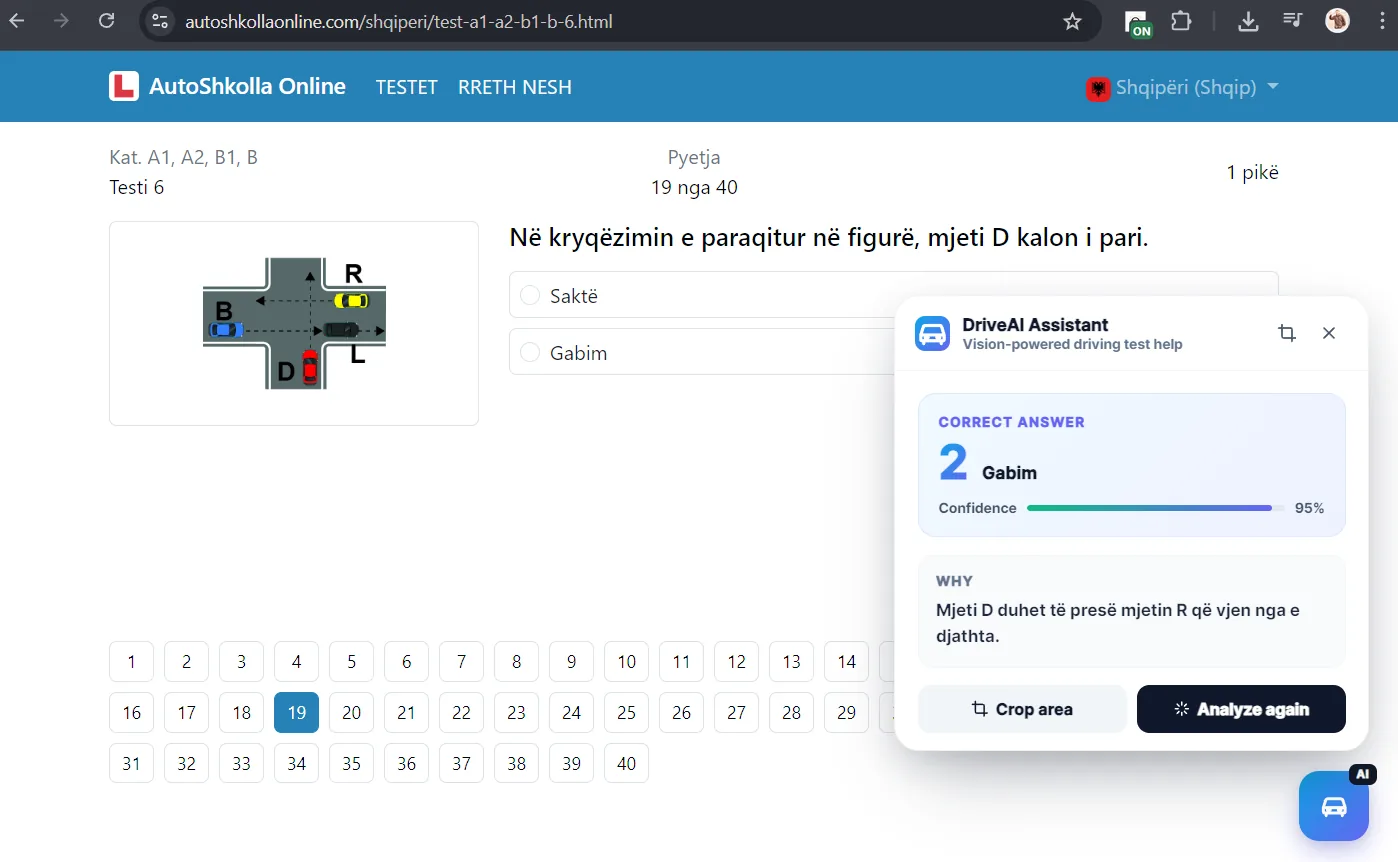This screenshot has height=862, width=1398.
Task: Open the browser extensions puzzle icon
Action: click(x=1181, y=20)
